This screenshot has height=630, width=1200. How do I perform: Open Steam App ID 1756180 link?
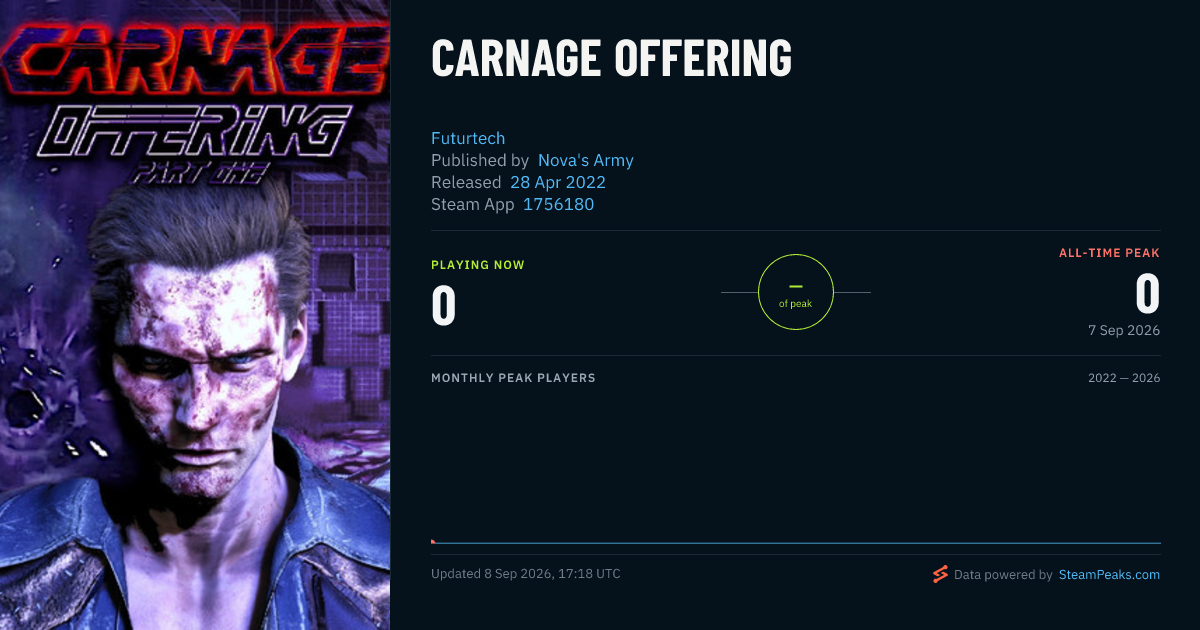(x=558, y=204)
